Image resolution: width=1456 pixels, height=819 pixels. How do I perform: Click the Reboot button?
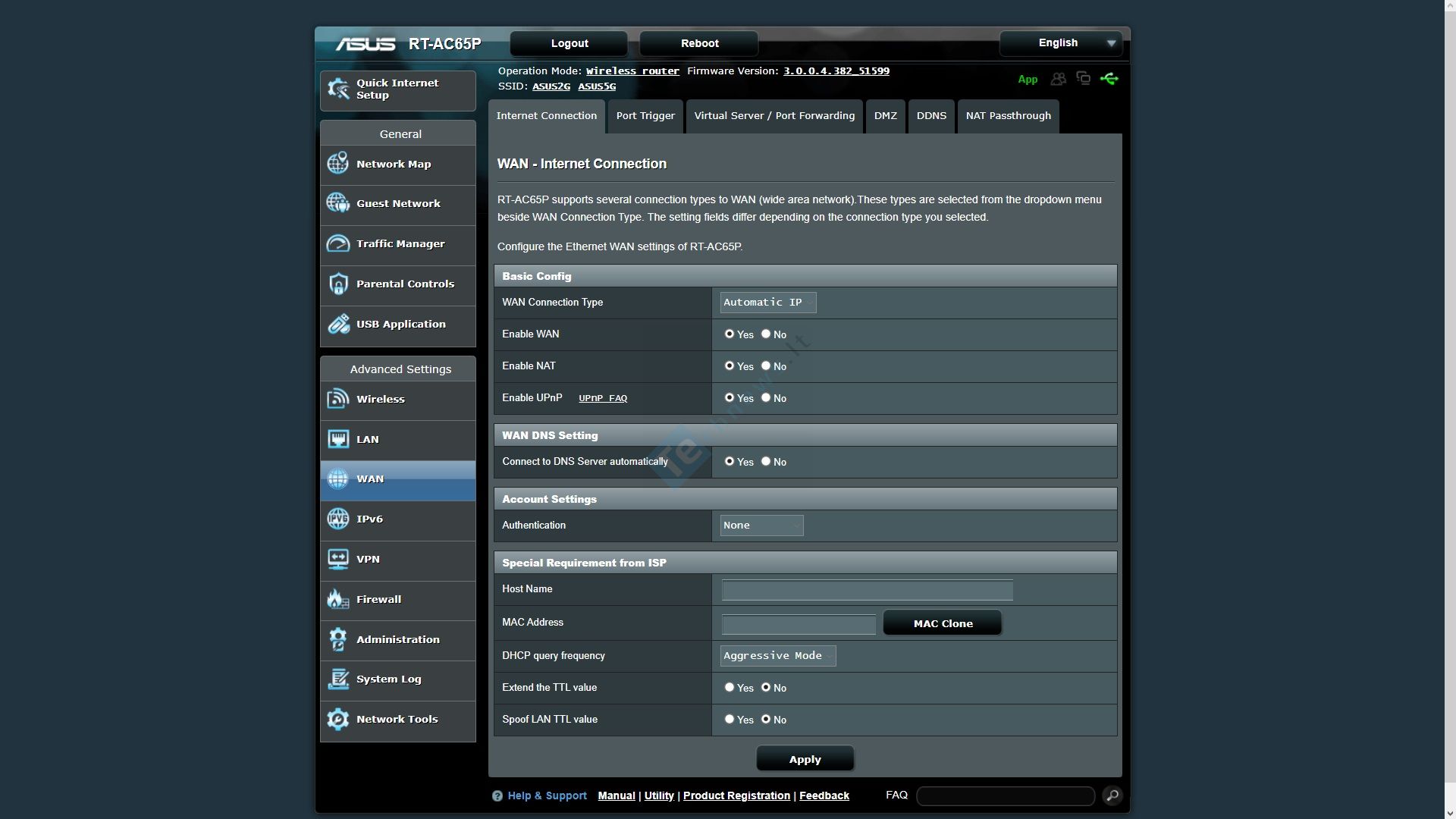699,43
